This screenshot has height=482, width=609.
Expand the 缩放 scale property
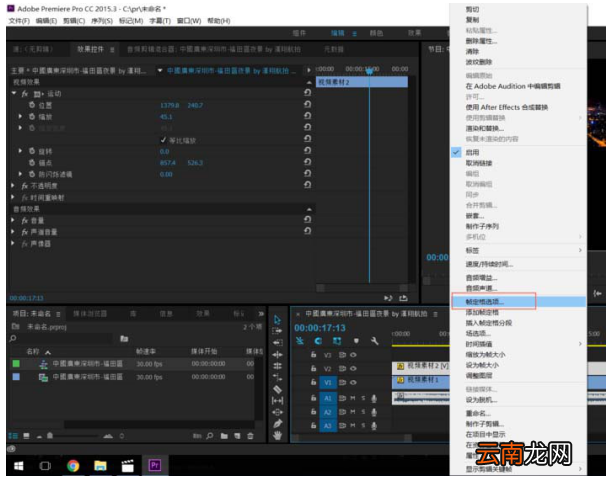coord(20,116)
